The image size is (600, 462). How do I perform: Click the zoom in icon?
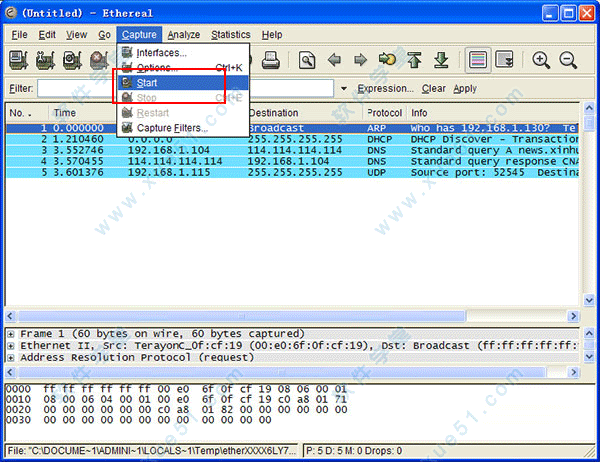[541, 60]
